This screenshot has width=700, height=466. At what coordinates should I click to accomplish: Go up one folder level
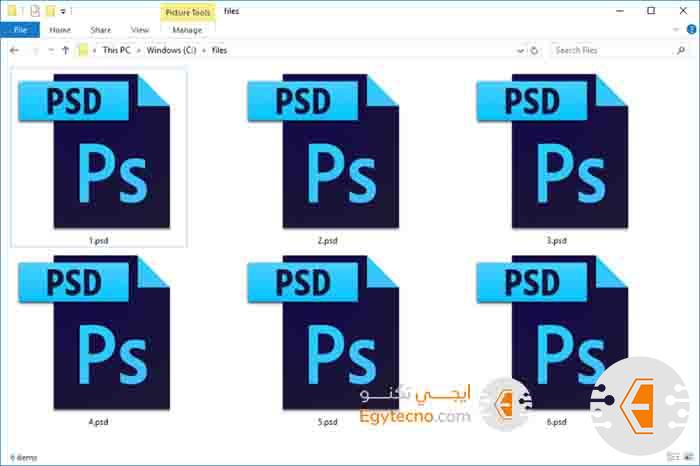tap(66, 50)
